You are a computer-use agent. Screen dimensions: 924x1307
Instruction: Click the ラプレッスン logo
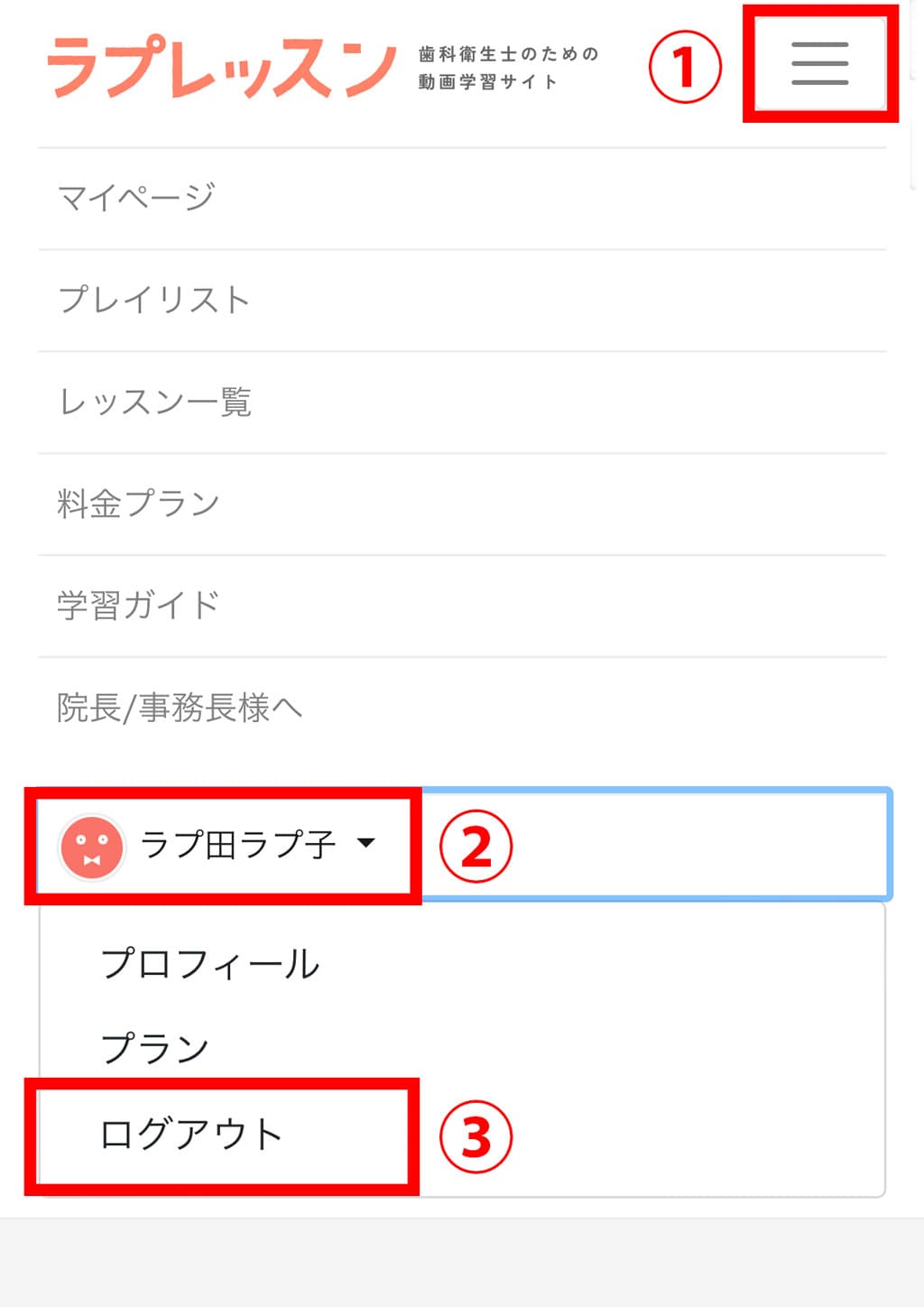coord(221,66)
